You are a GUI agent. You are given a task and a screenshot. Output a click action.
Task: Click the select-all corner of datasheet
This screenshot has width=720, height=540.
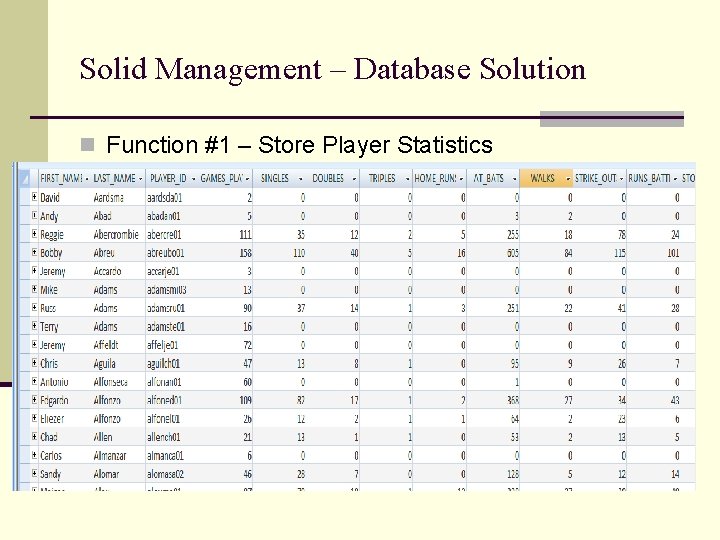pyautogui.click(x=25, y=178)
